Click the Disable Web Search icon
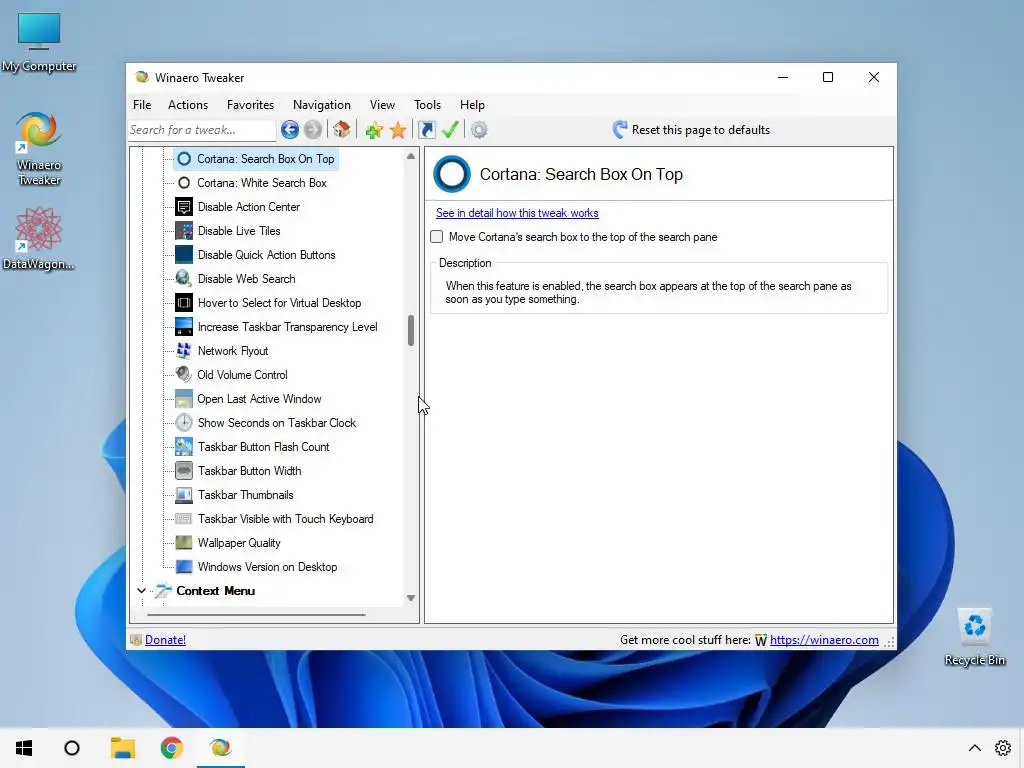Image resolution: width=1024 pixels, height=768 pixels. (x=184, y=279)
